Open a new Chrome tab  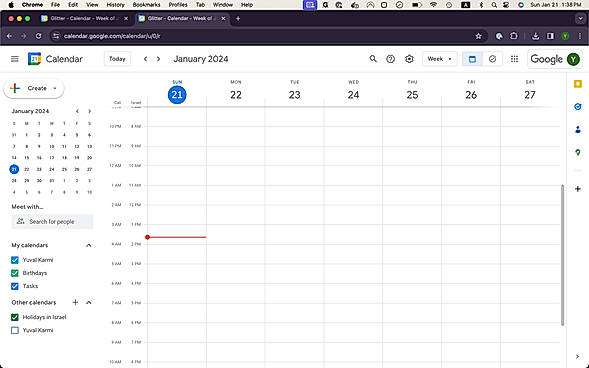(x=238, y=18)
